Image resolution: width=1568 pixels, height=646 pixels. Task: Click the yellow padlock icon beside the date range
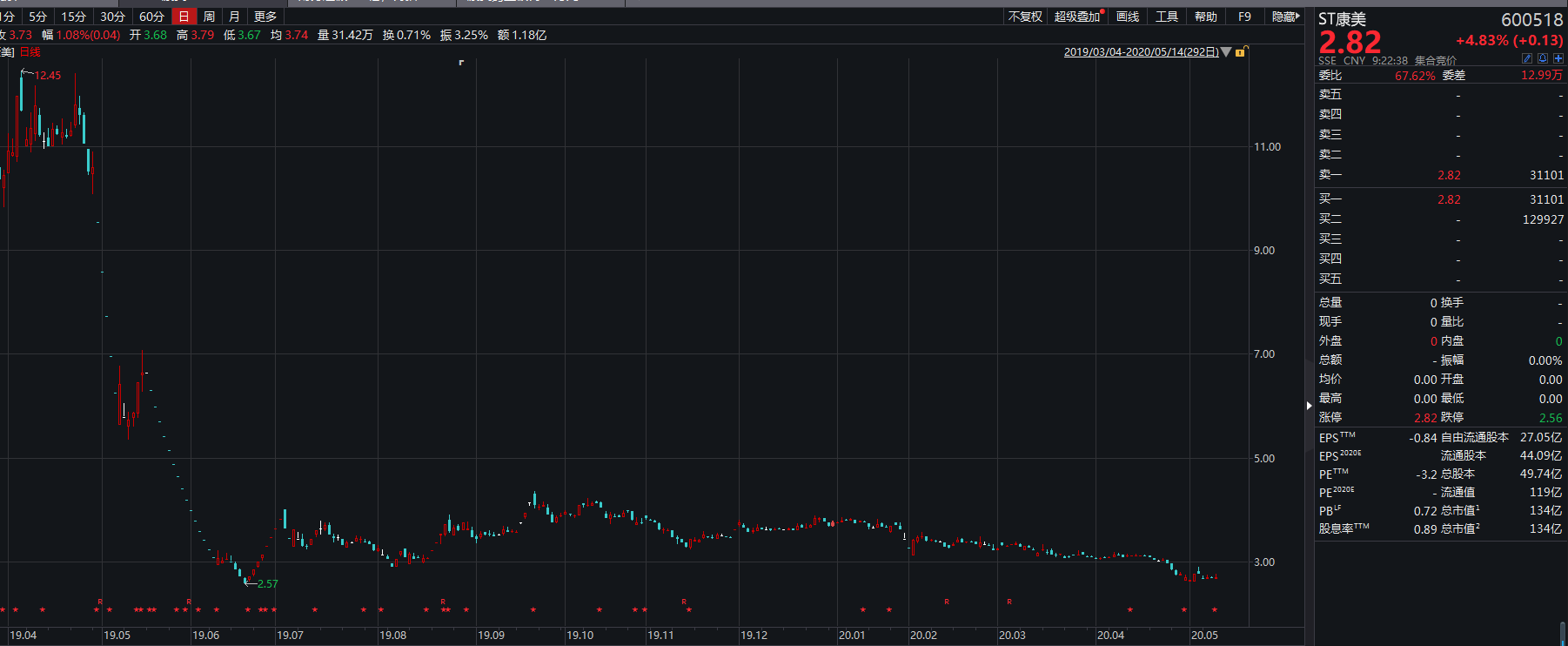point(1241,52)
